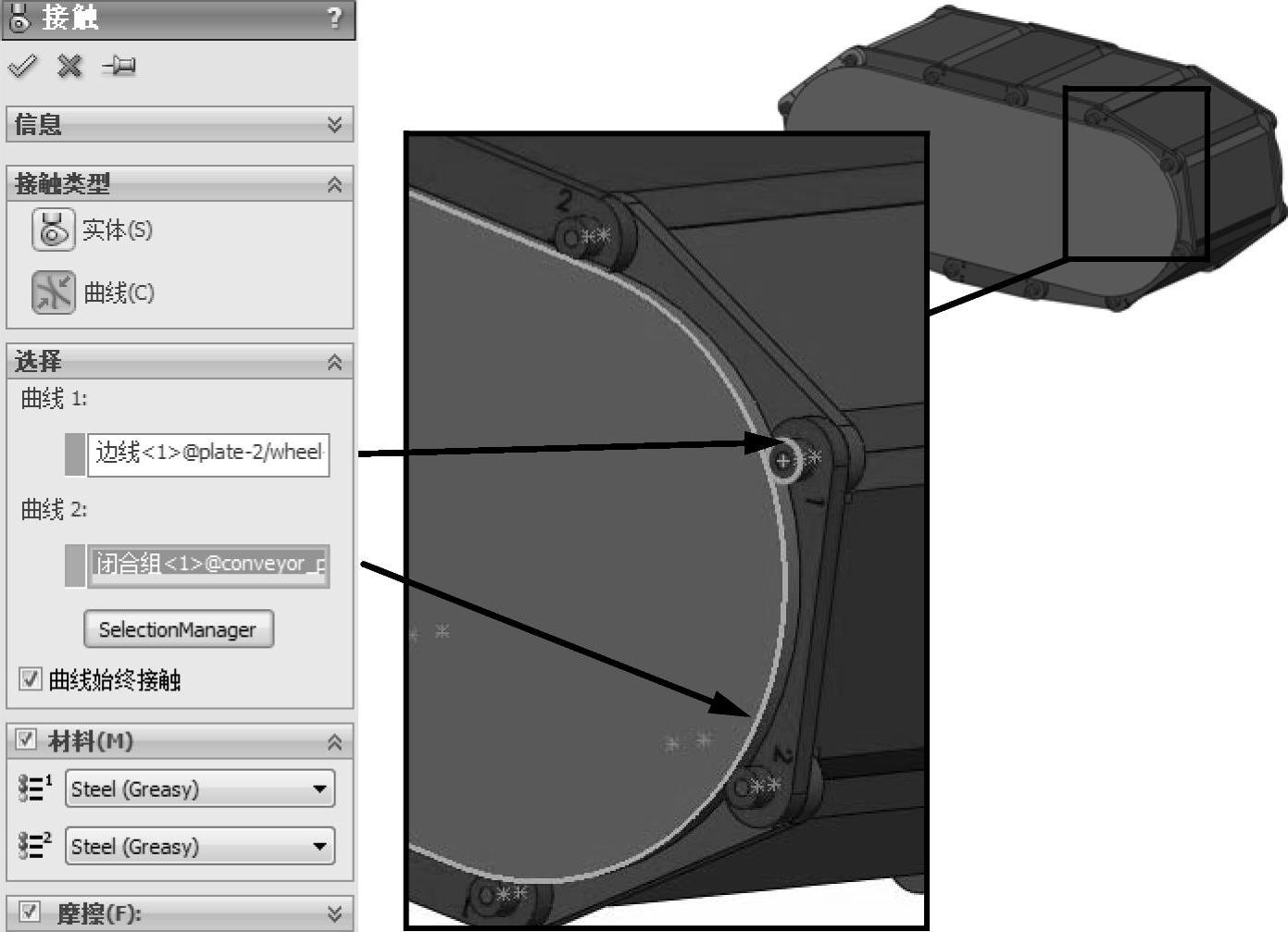Collapse the 接触类型 section
The width and height of the screenshot is (1288, 932).
334,184
